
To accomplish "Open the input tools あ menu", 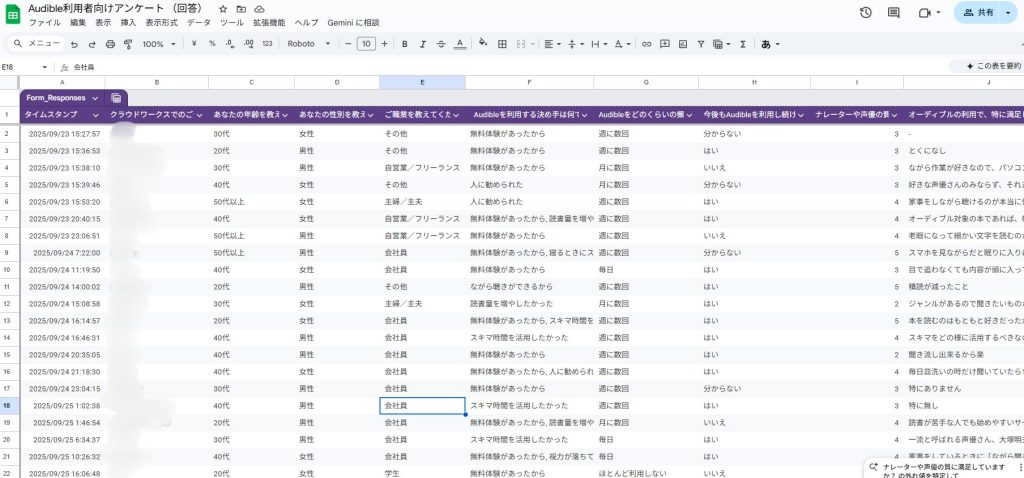I will click(770, 44).
